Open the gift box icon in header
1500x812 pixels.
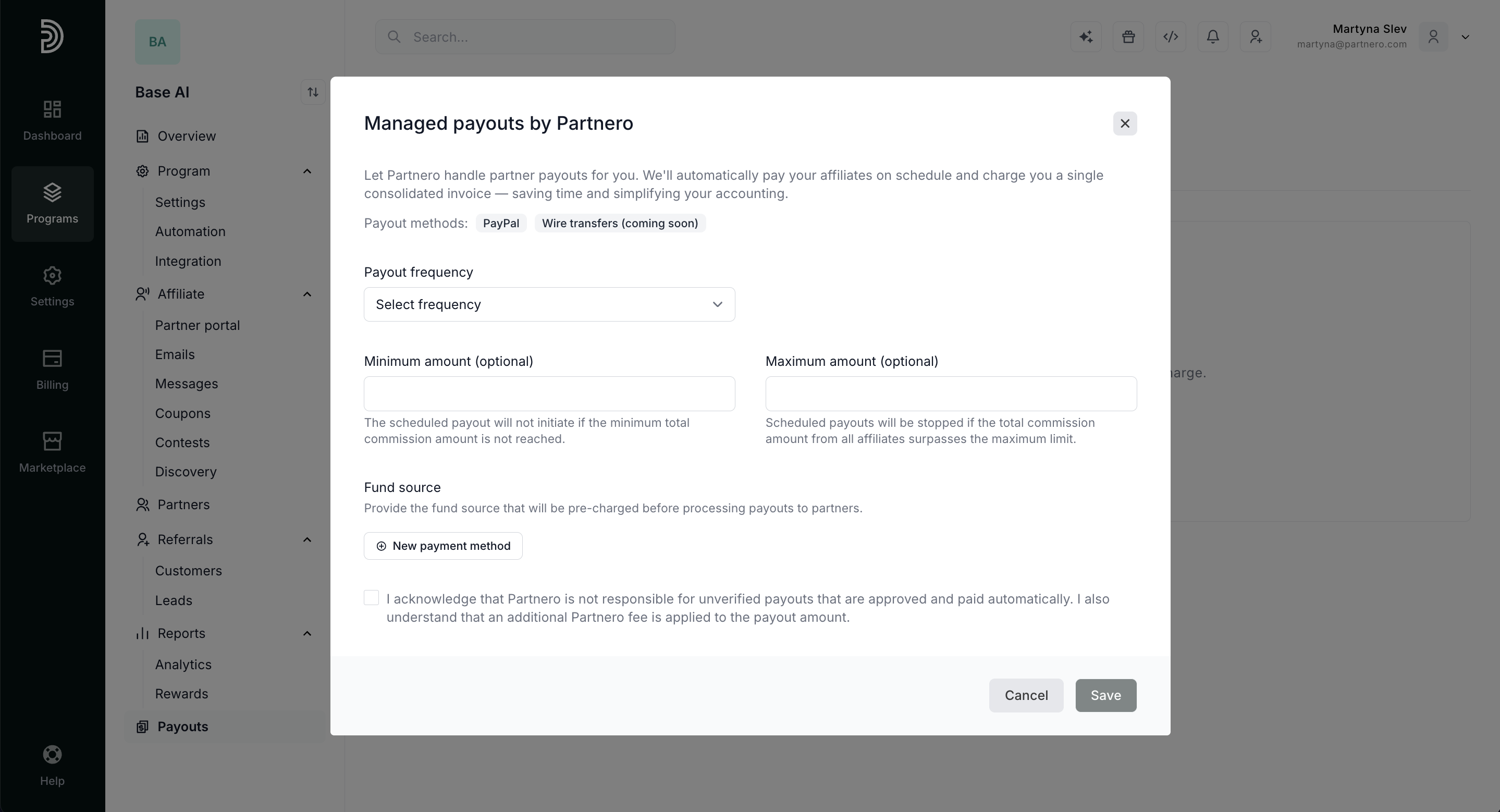[1128, 37]
